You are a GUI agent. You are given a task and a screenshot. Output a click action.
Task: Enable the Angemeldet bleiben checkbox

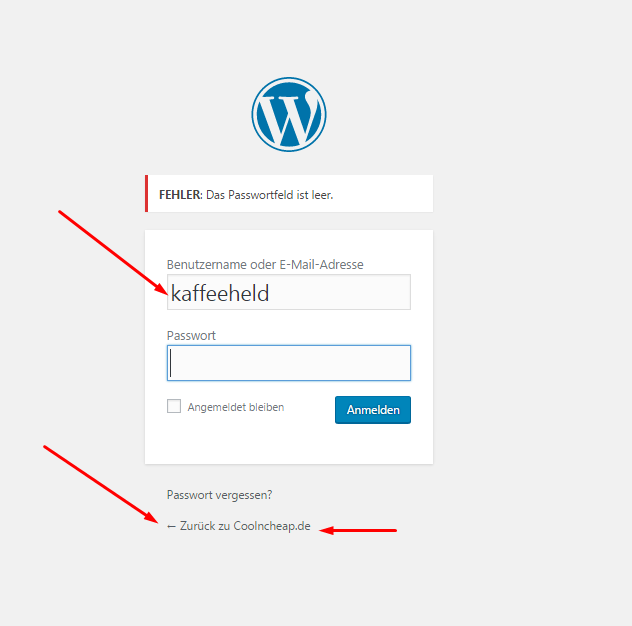(174, 406)
